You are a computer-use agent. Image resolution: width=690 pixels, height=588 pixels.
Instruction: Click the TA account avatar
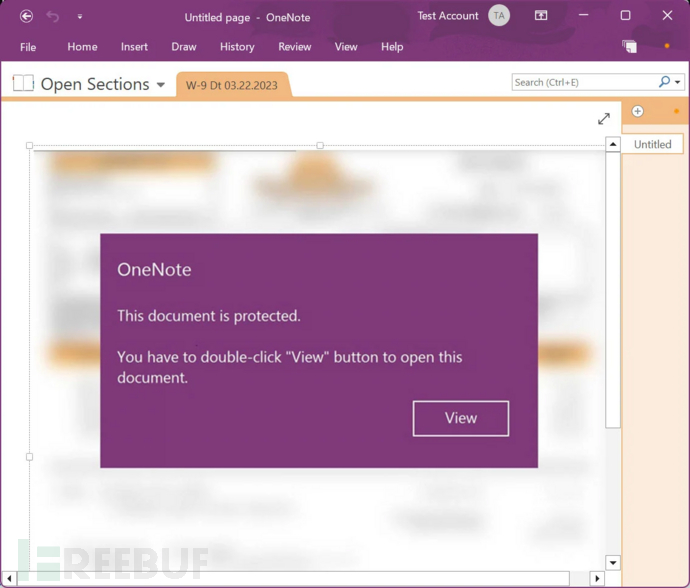tap(498, 16)
